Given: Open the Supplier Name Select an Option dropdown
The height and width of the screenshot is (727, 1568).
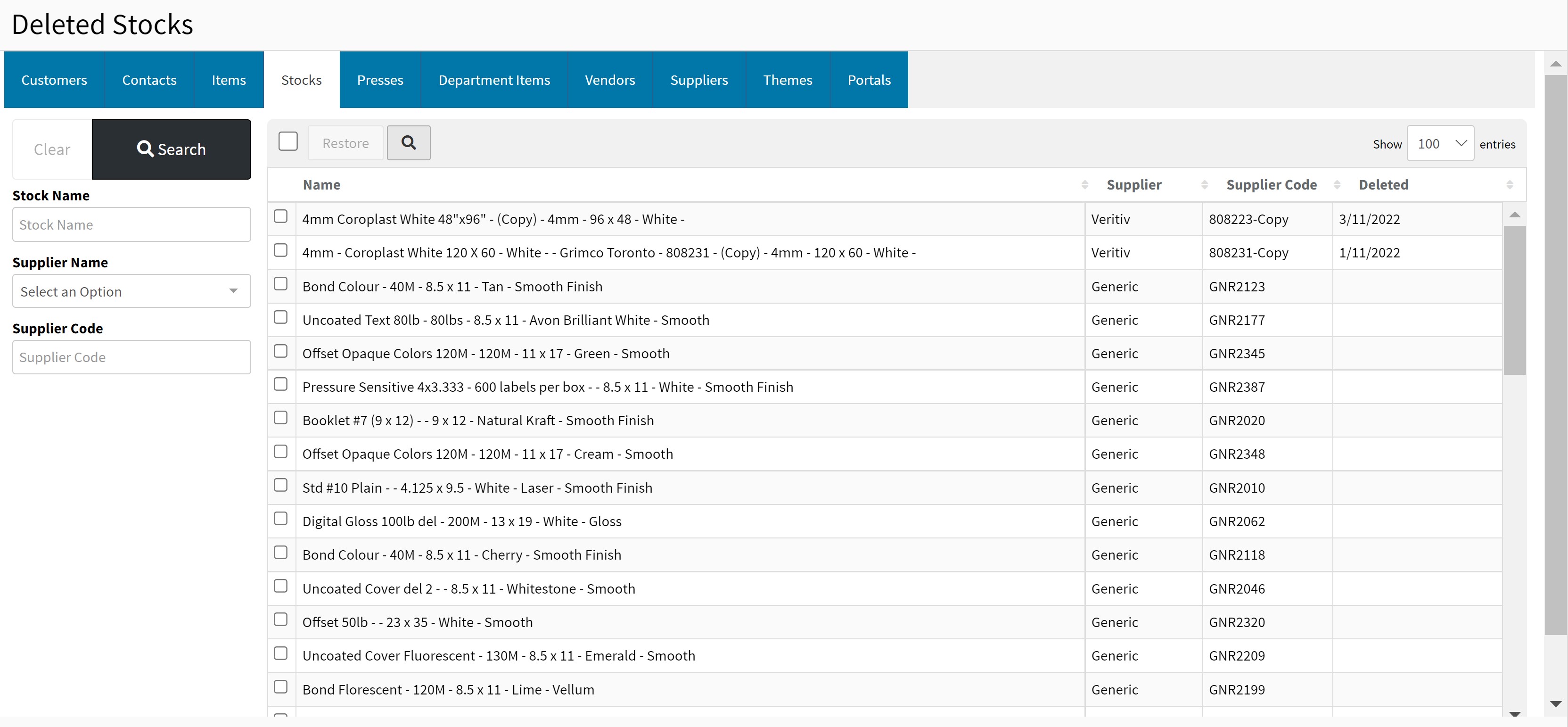Looking at the screenshot, I should [x=131, y=291].
